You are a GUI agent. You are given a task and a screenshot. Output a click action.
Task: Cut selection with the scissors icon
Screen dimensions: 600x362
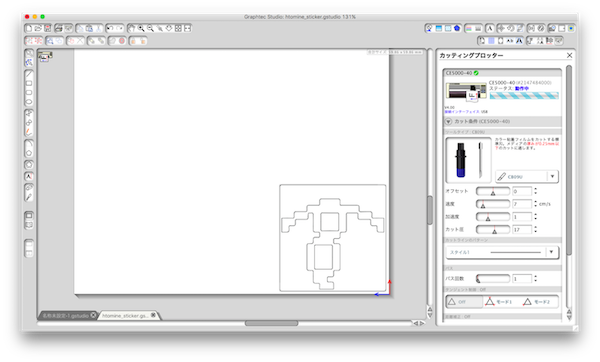click(x=99, y=28)
